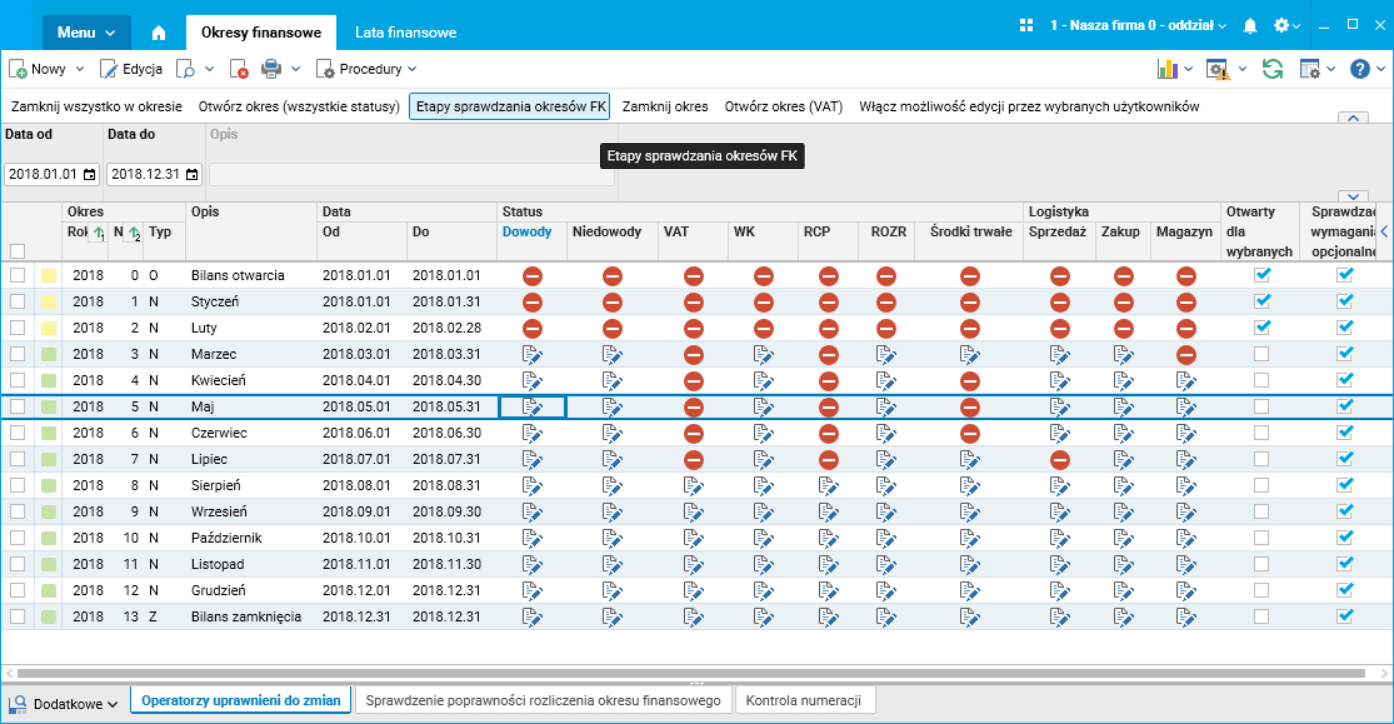Click the table configuration icon

pyautogui.click(x=1309, y=69)
